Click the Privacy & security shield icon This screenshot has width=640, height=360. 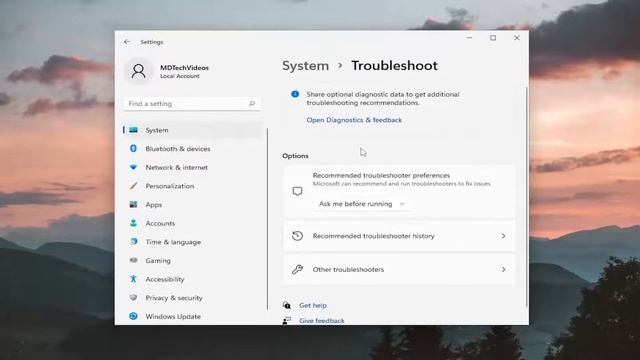pyautogui.click(x=133, y=298)
